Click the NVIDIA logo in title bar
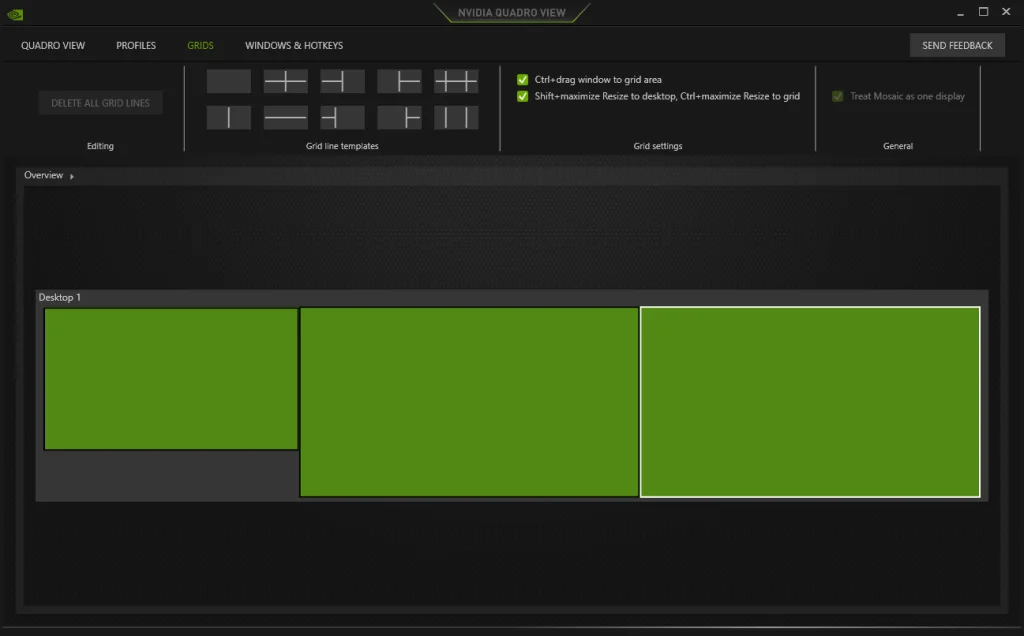 (x=15, y=14)
